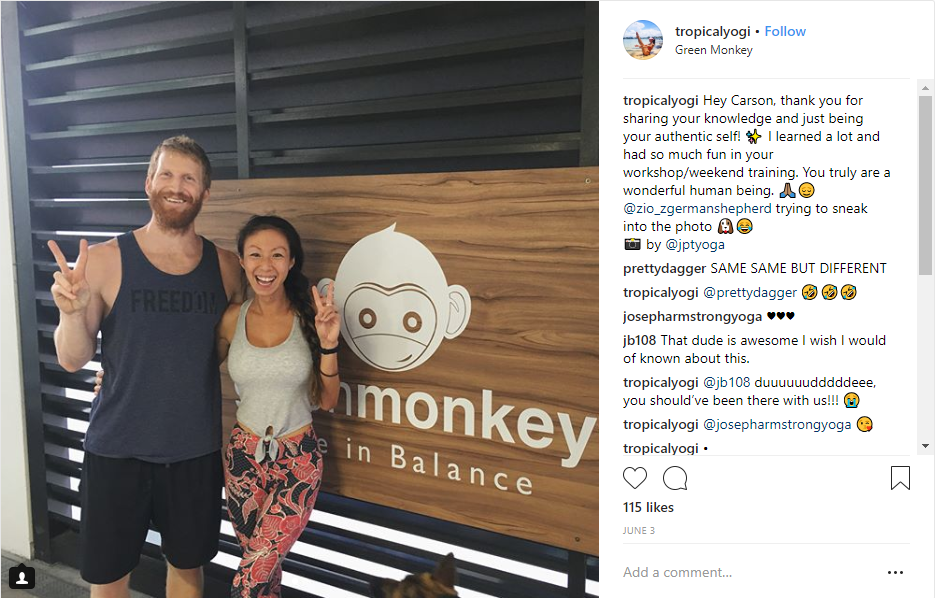The width and height of the screenshot is (935, 598).
Task: Click the @prettydagger reply mention
Action: pyautogui.click(x=750, y=292)
